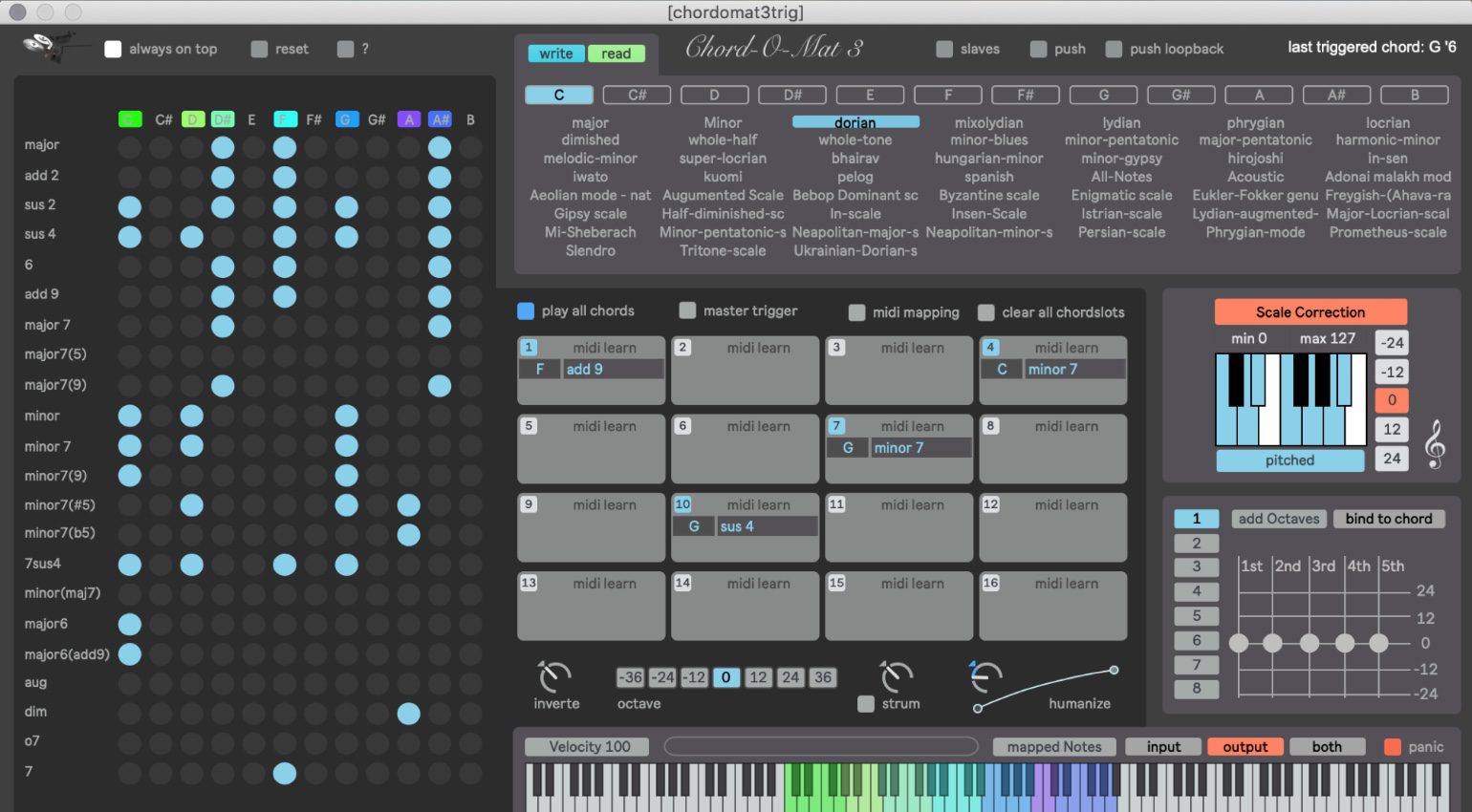Image resolution: width=1472 pixels, height=812 pixels.
Task: Open slot 7 root note G dropdown
Action: click(848, 447)
